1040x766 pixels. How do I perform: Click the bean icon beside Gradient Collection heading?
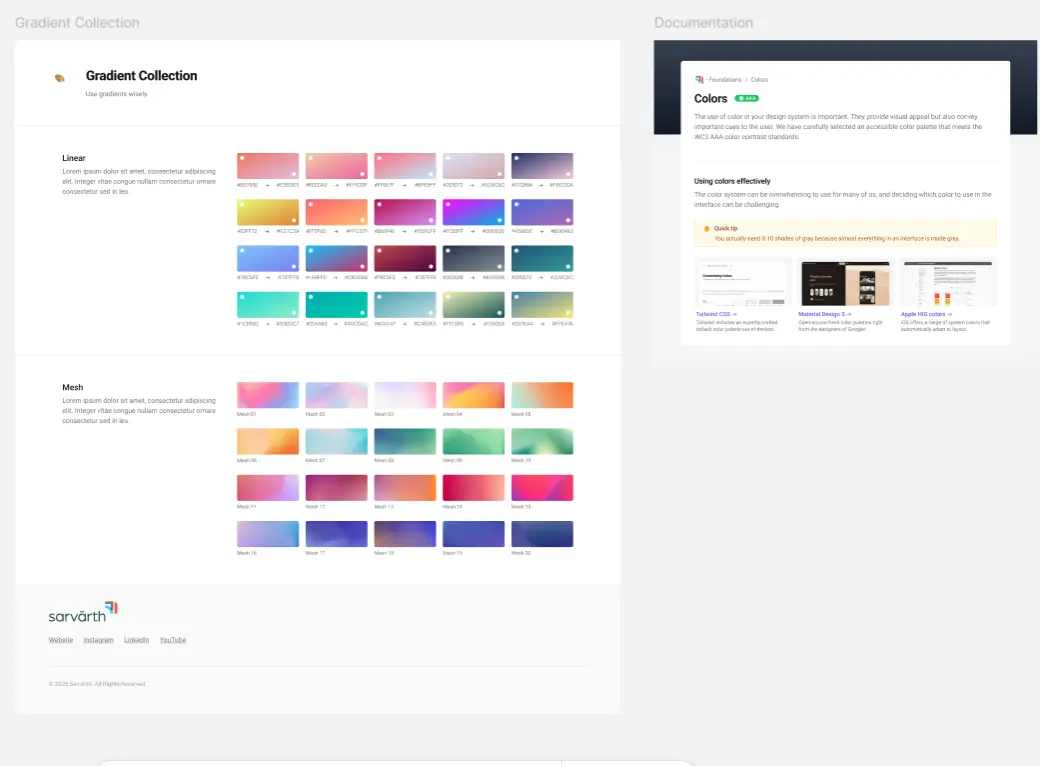(x=59, y=78)
